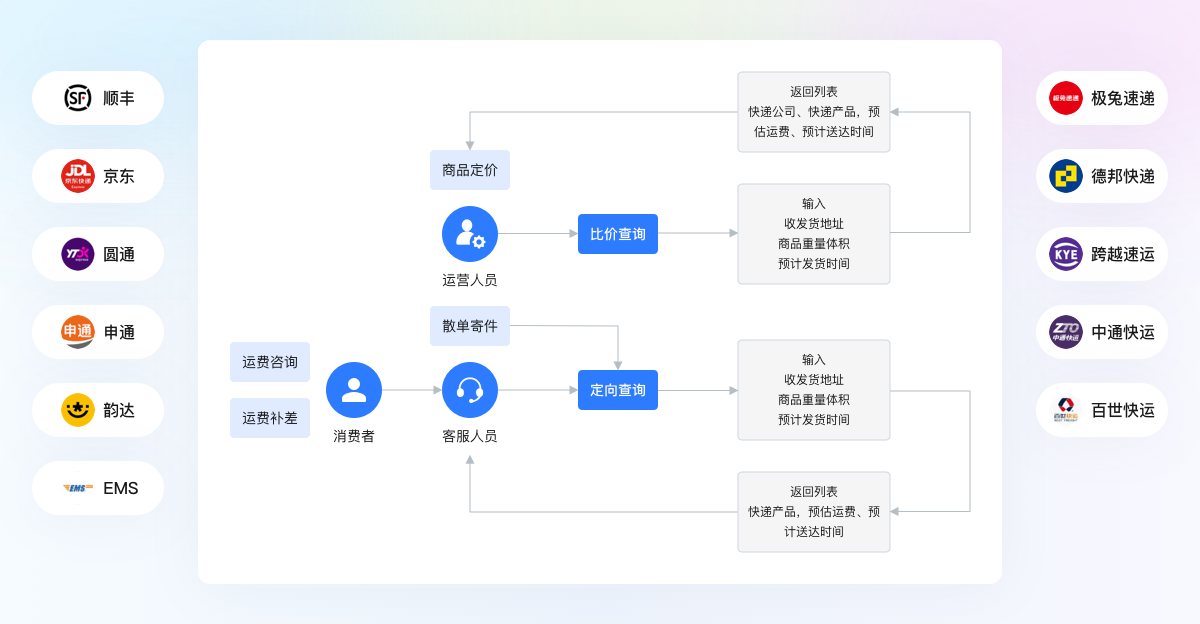Select the 百世快运 logo icon

tap(1066, 410)
